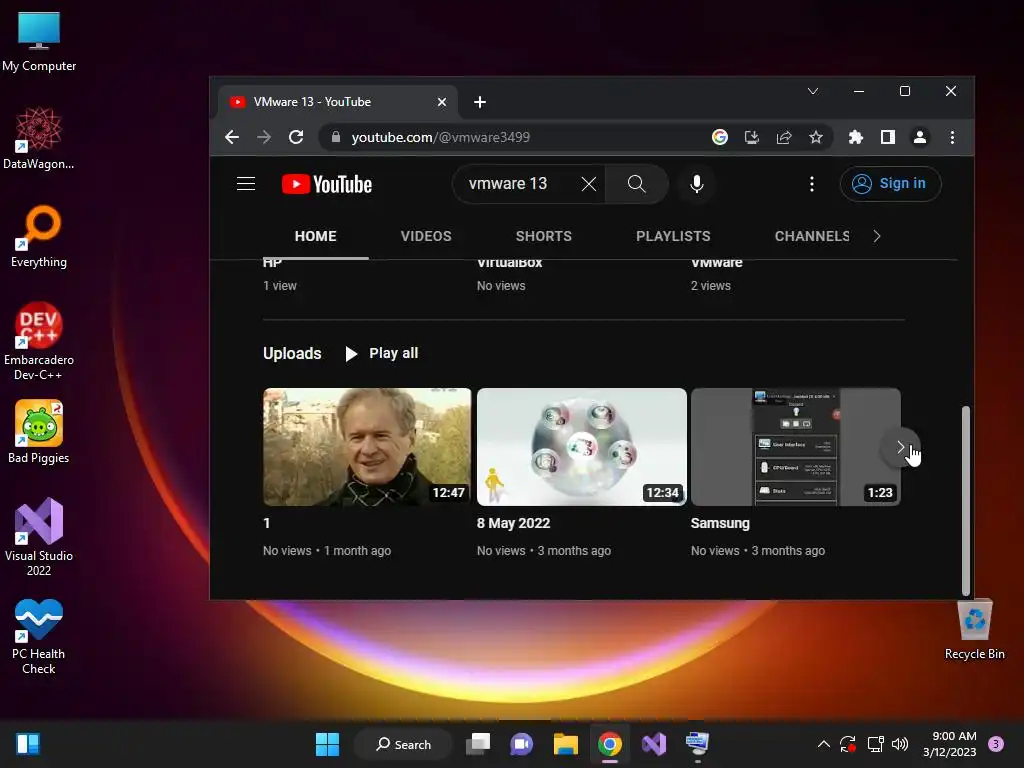Click the Chrome taskbar icon
Image resolution: width=1024 pixels, height=768 pixels.
(x=609, y=744)
